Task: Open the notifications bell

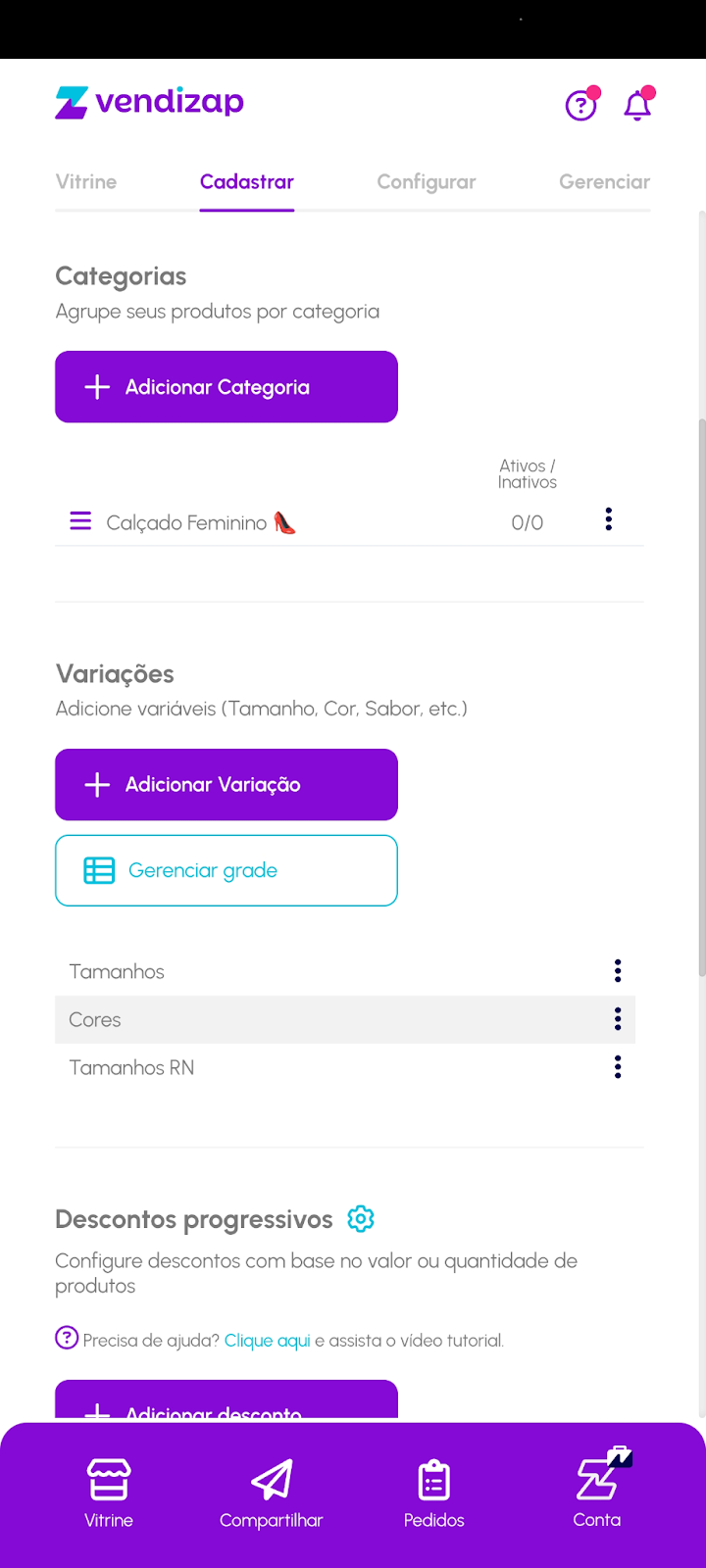Action: pos(637,105)
